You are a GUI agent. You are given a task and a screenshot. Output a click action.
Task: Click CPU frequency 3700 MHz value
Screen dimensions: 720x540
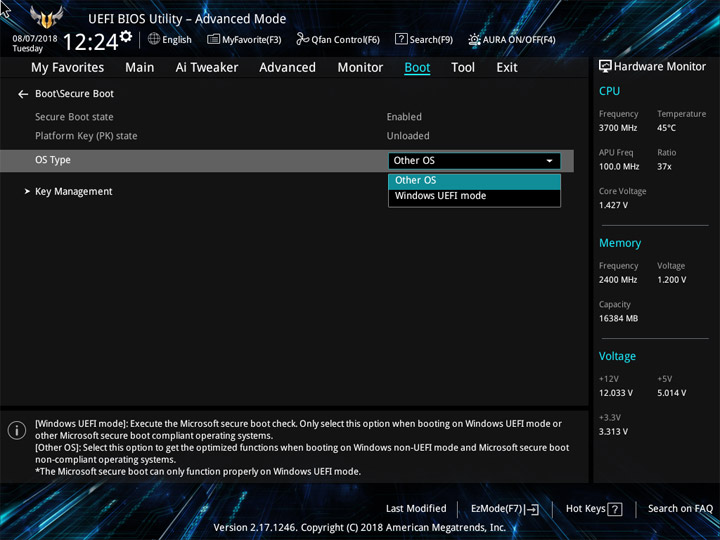pyautogui.click(x=618, y=128)
